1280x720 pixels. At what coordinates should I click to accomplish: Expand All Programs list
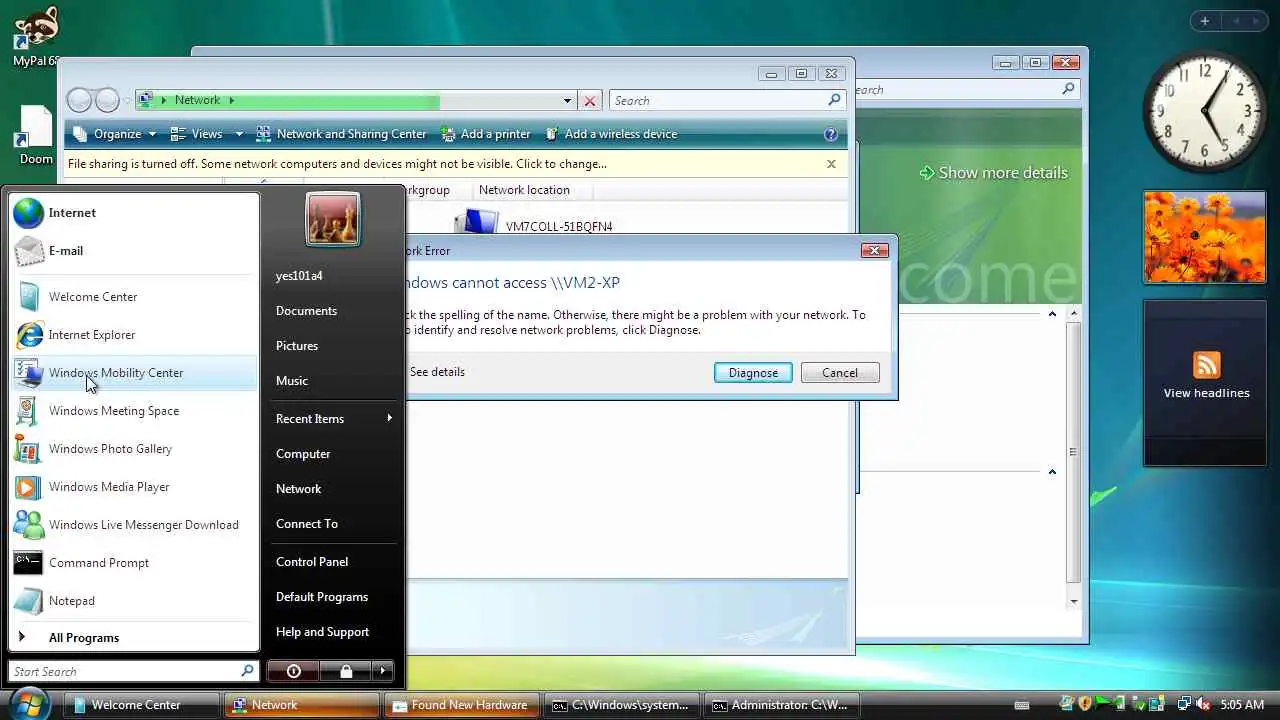(x=133, y=638)
